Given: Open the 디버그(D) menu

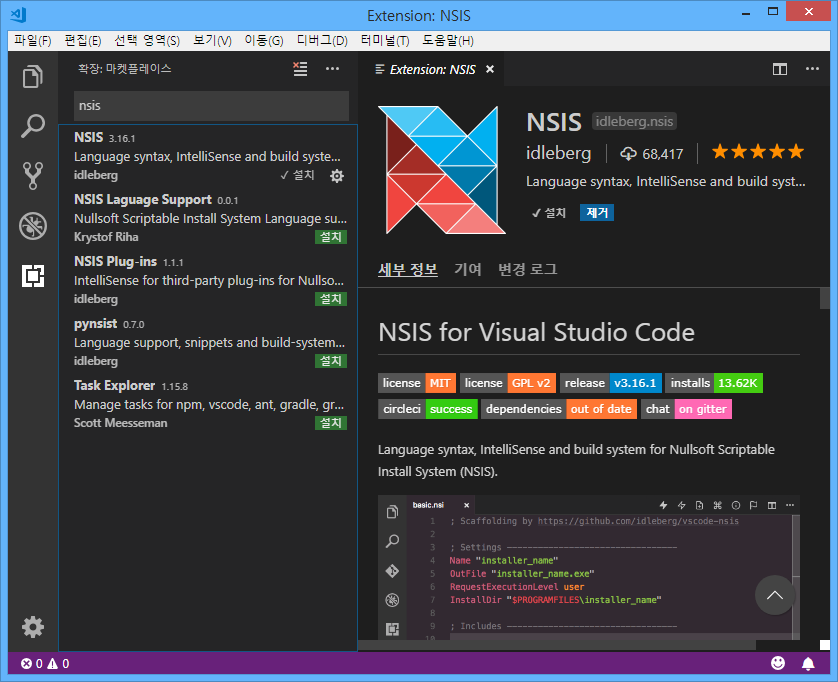Looking at the screenshot, I should tap(322, 41).
